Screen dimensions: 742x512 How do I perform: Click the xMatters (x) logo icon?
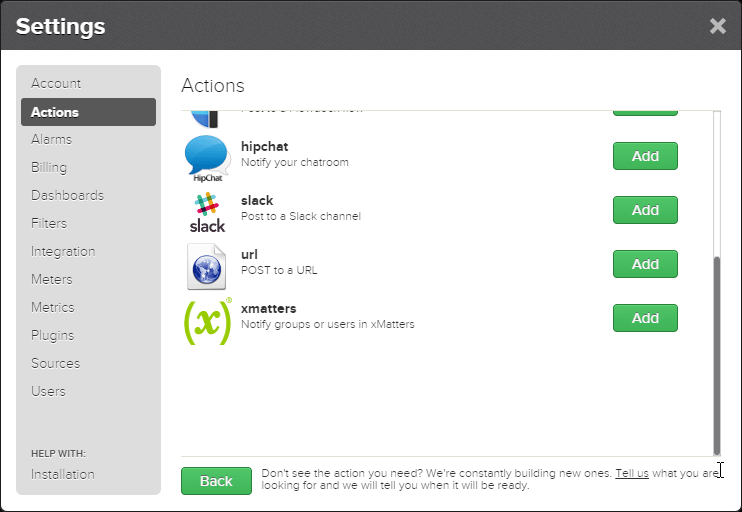click(208, 321)
